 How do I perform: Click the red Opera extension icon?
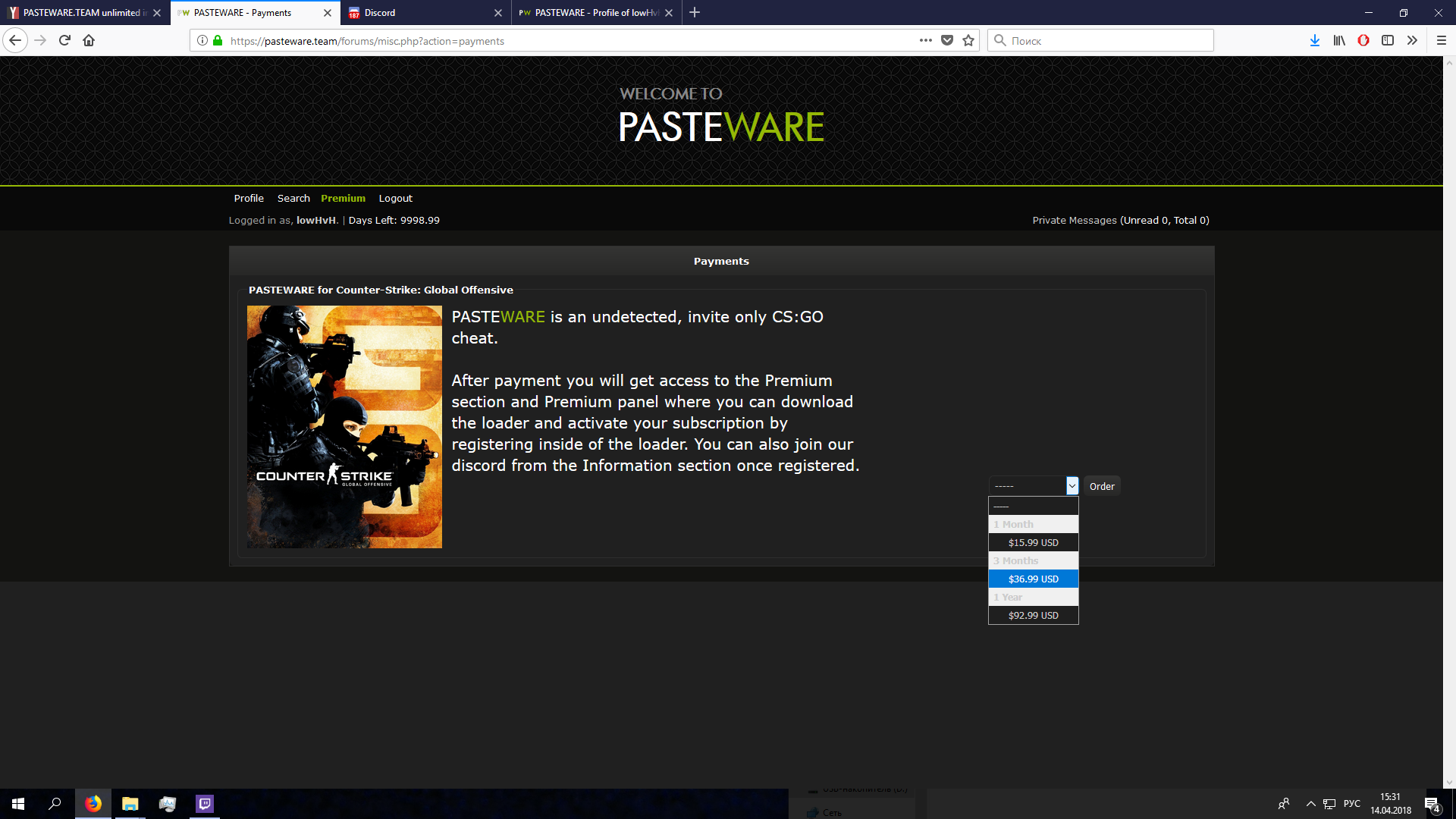1363,41
